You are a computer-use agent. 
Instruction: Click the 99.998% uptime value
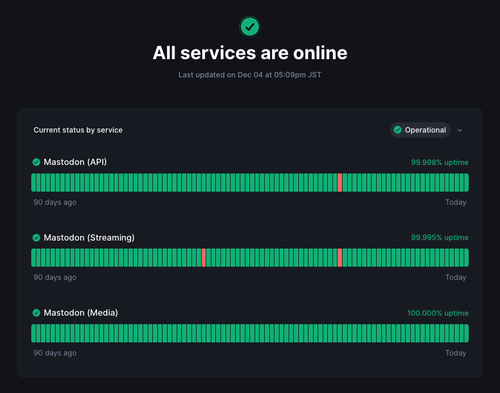(439, 162)
